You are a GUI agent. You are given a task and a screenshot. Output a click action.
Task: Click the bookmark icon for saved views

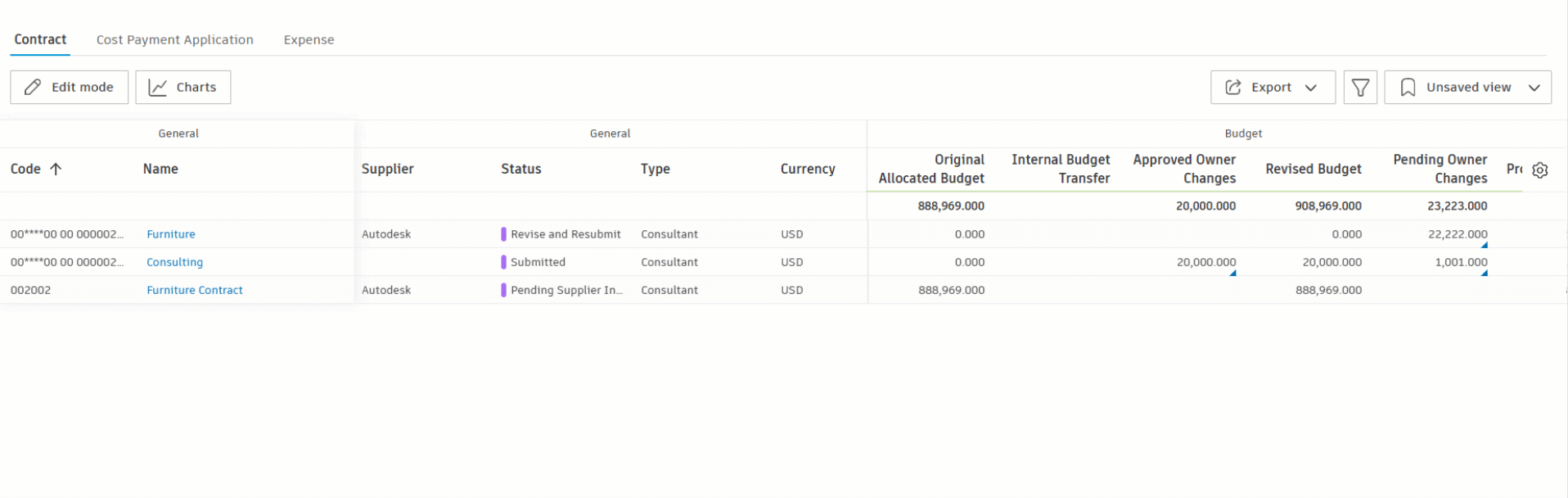click(1408, 88)
